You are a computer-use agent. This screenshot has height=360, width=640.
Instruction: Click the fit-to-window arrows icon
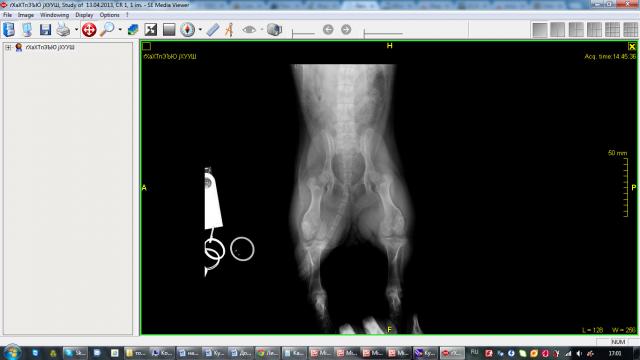pos(151,30)
